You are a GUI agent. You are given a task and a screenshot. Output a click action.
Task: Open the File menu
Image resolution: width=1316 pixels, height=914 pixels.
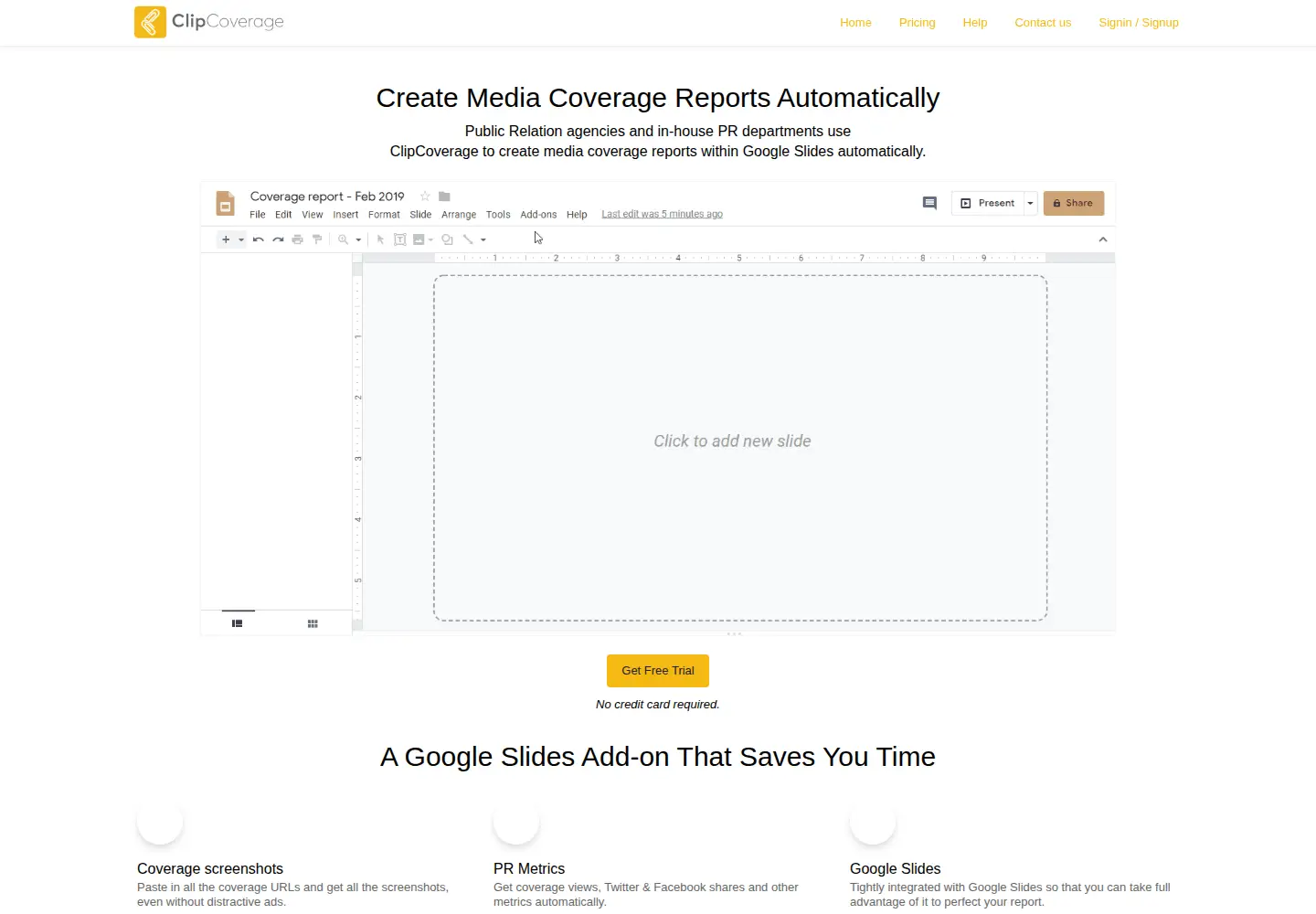pyautogui.click(x=258, y=215)
